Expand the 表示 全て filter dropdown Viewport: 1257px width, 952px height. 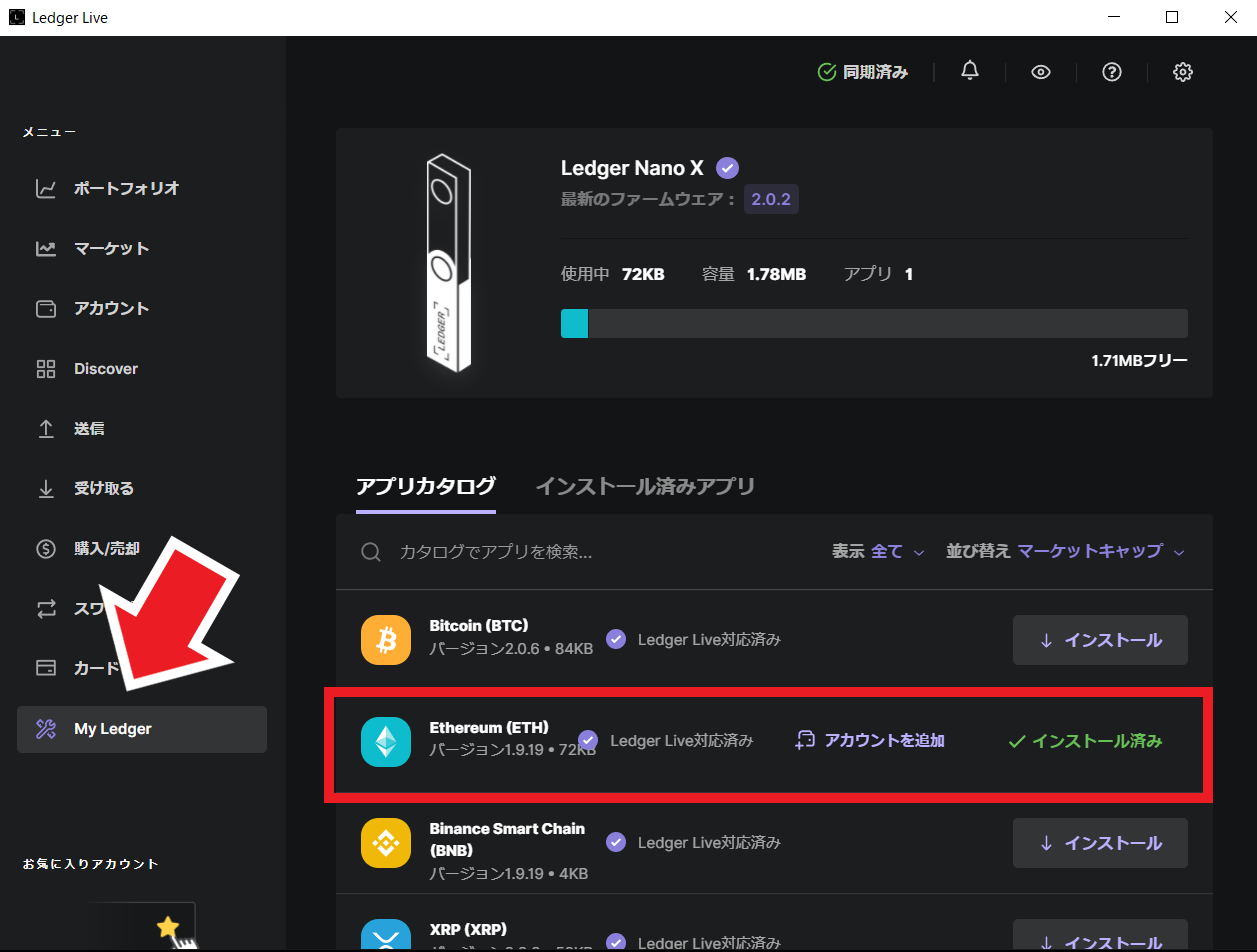pyautogui.click(x=878, y=551)
